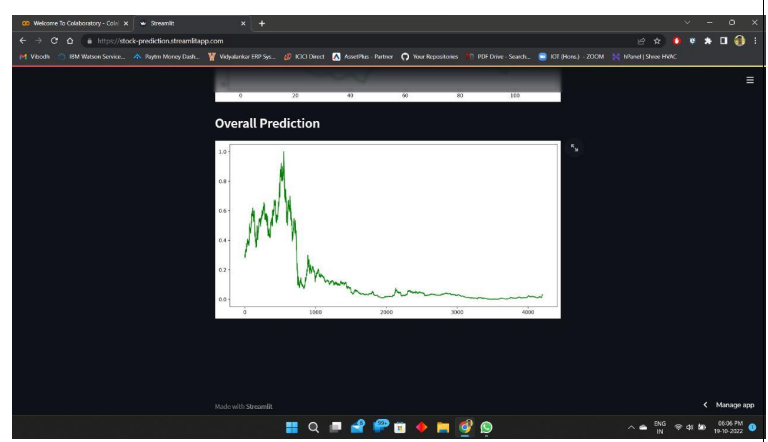Open taskbar Search
This screenshot has width=768, height=442.
(313, 427)
